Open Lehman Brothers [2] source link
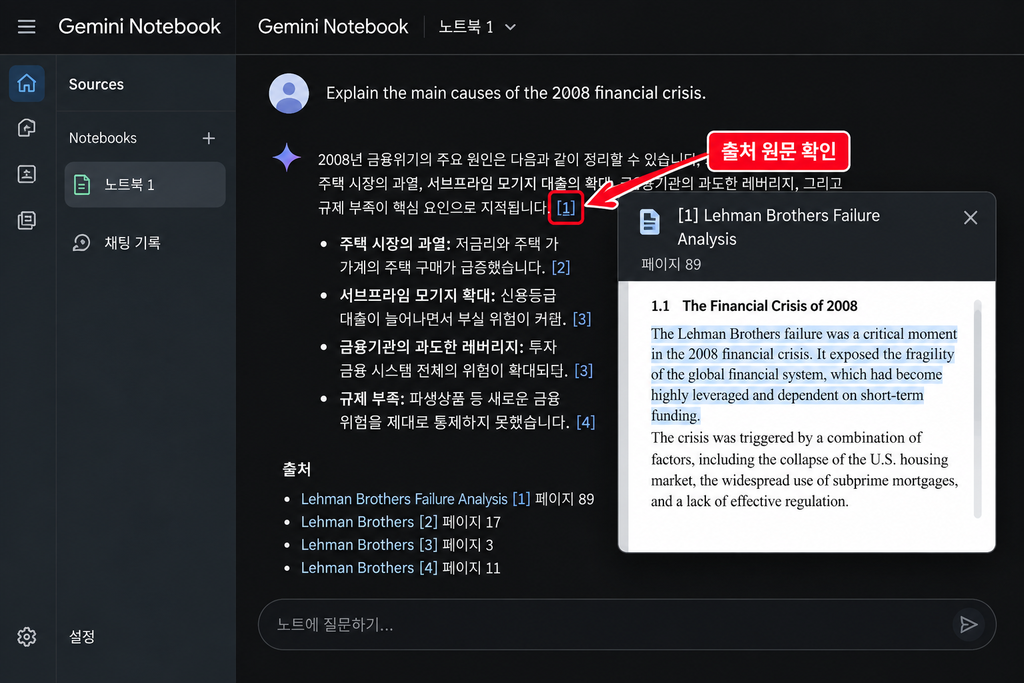Screen dimensions: 1024x683 (369, 522)
